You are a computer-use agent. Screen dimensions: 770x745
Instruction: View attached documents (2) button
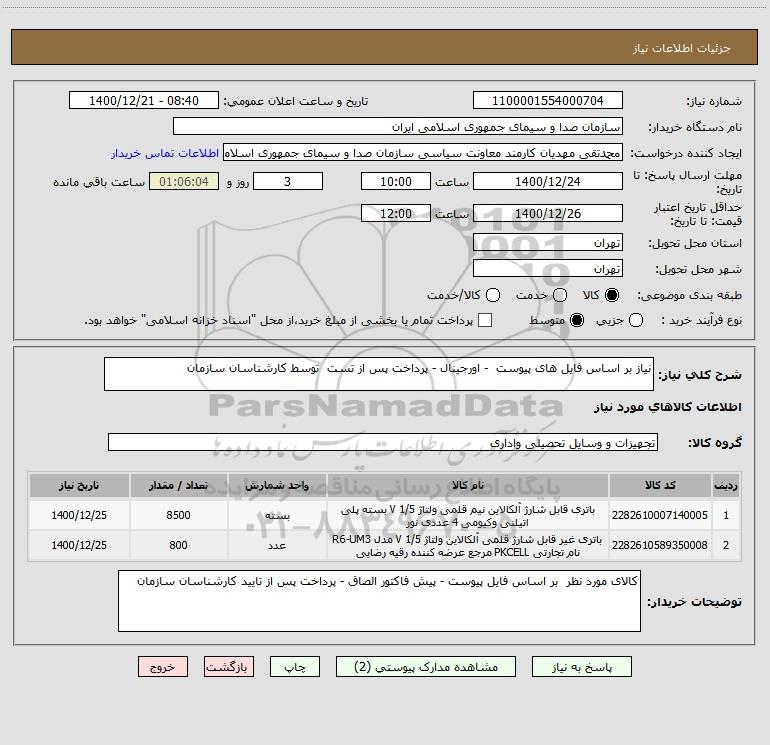pos(426,667)
